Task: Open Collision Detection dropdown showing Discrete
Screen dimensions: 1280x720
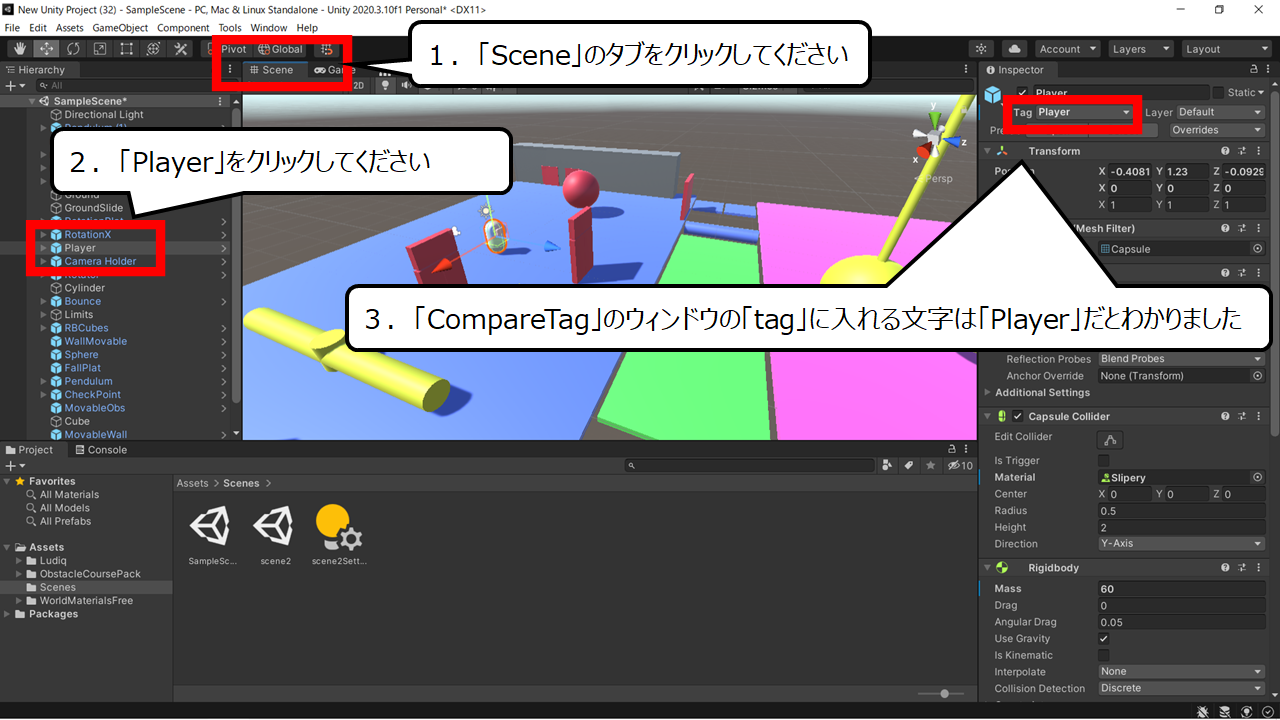Action: pyautogui.click(x=1182, y=689)
